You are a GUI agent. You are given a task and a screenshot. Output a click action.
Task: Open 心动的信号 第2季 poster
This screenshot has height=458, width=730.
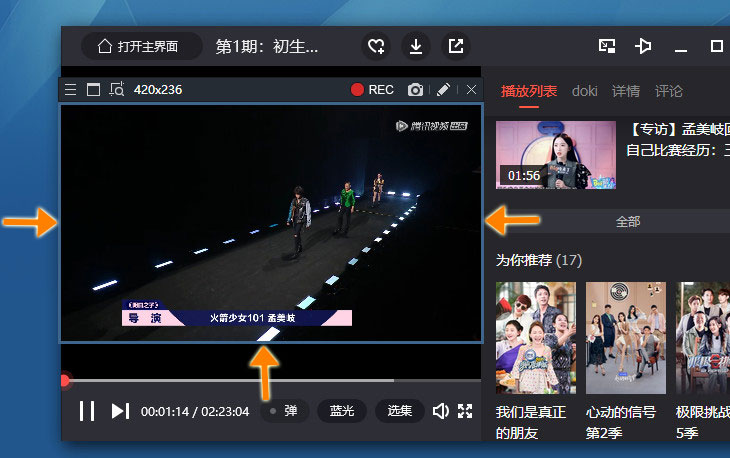tap(626, 338)
